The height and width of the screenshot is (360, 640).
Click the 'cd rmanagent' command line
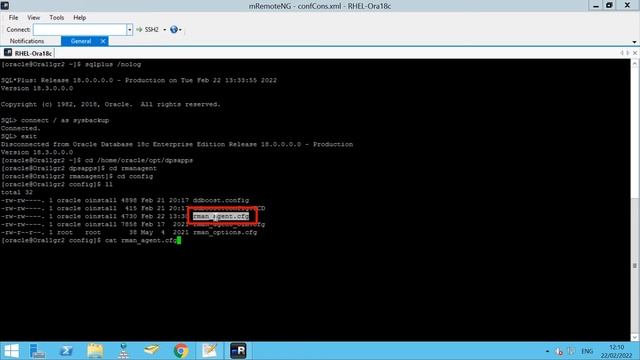pyautogui.click(x=79, y=168)
